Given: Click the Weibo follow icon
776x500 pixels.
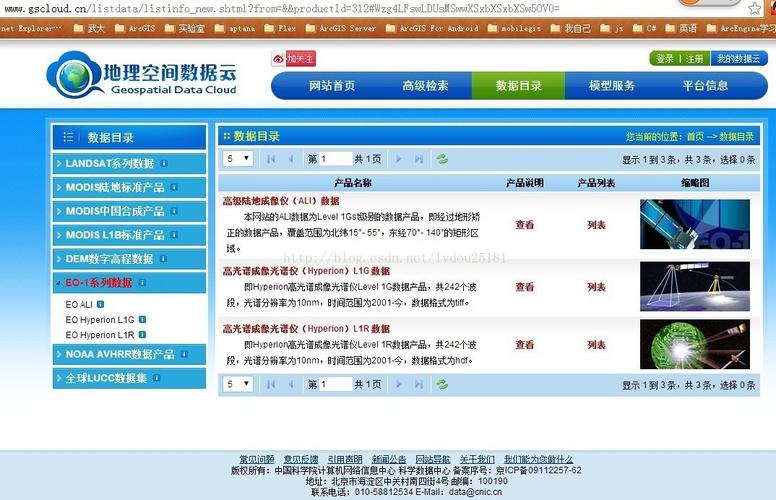Looking at the screenshot, I should pyautogui.click(x=279, y=59).
